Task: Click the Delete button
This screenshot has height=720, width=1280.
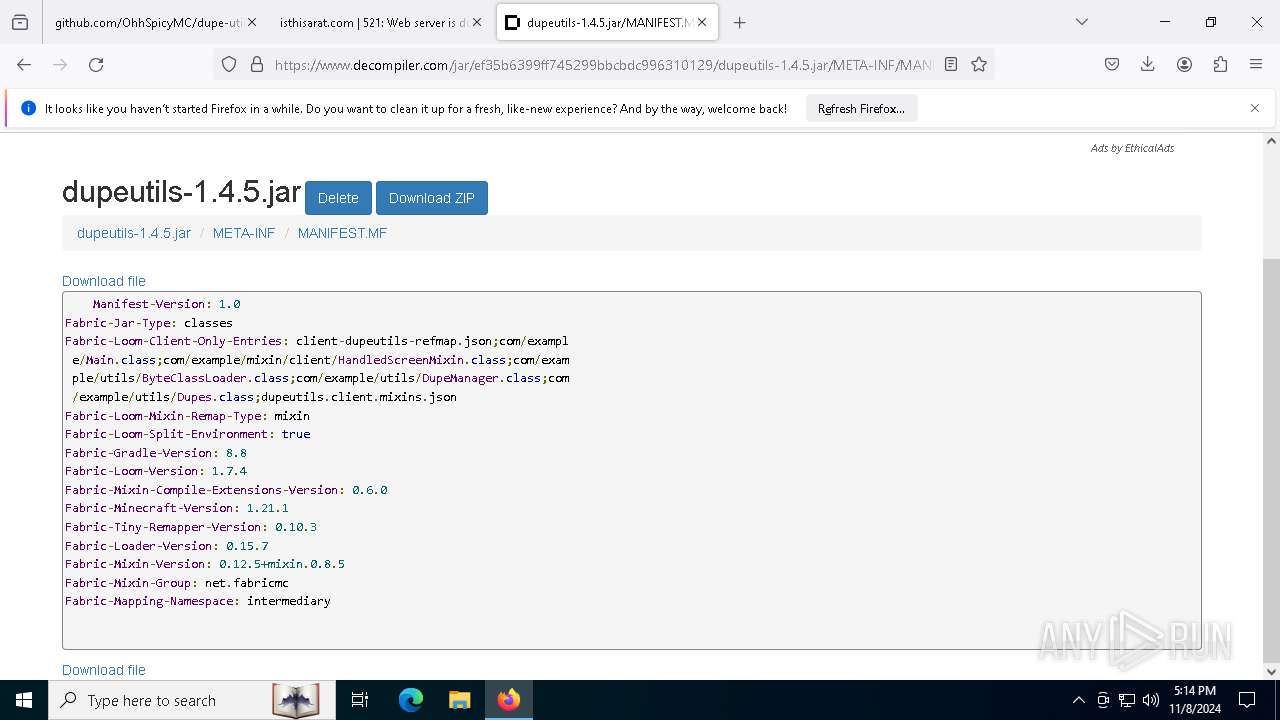Action: [338, 198]
